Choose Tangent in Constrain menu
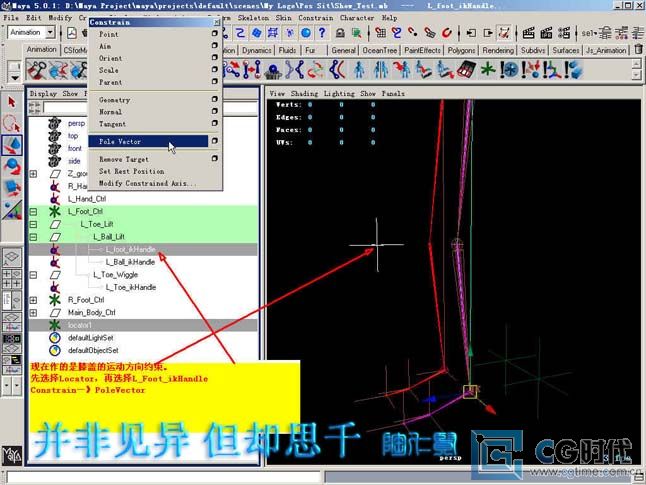Screen dimensions: 646x485 112,124
